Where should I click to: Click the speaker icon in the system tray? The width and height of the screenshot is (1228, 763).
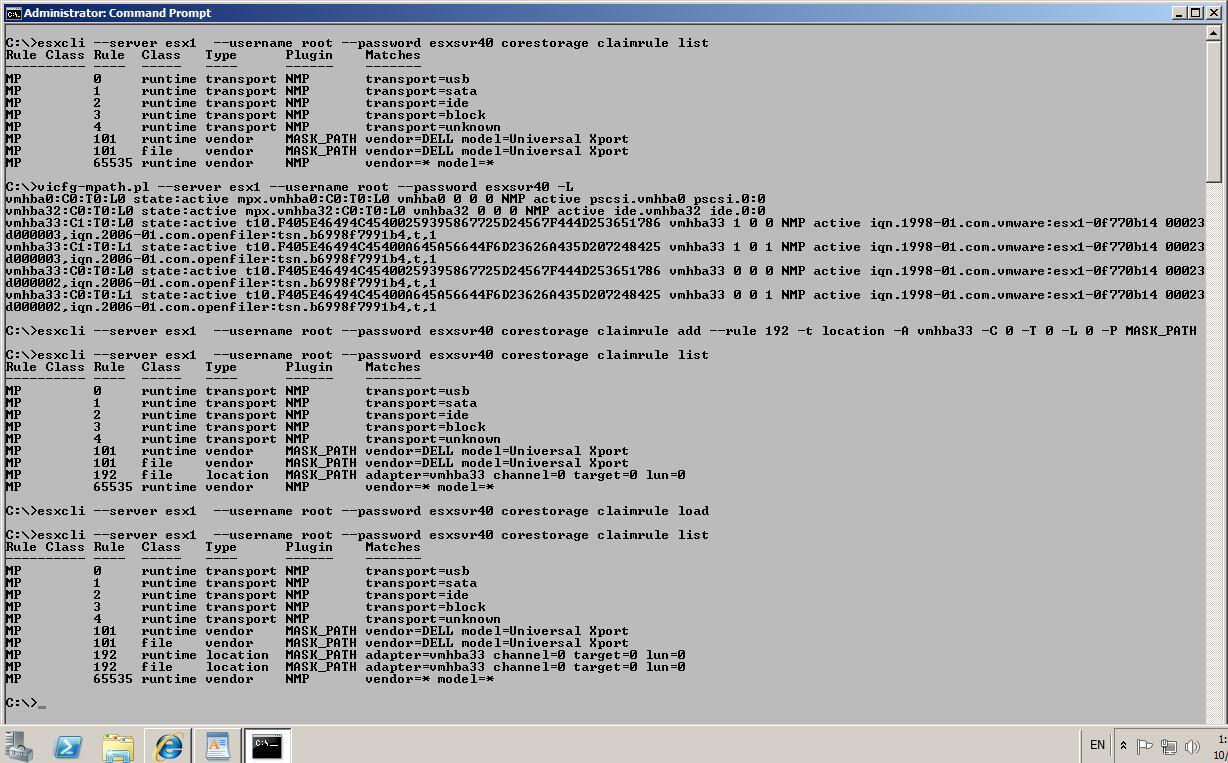point(1190,745)
